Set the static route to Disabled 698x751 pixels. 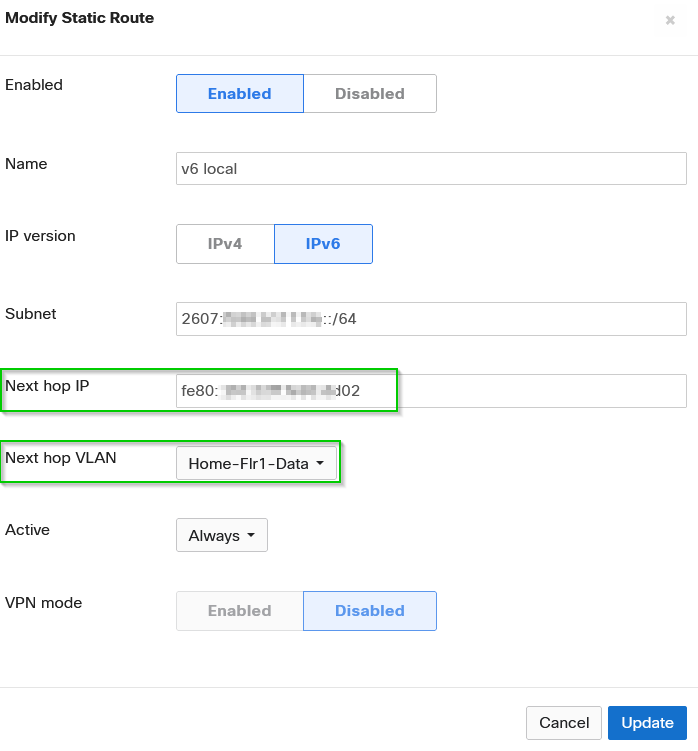[370, 94]
